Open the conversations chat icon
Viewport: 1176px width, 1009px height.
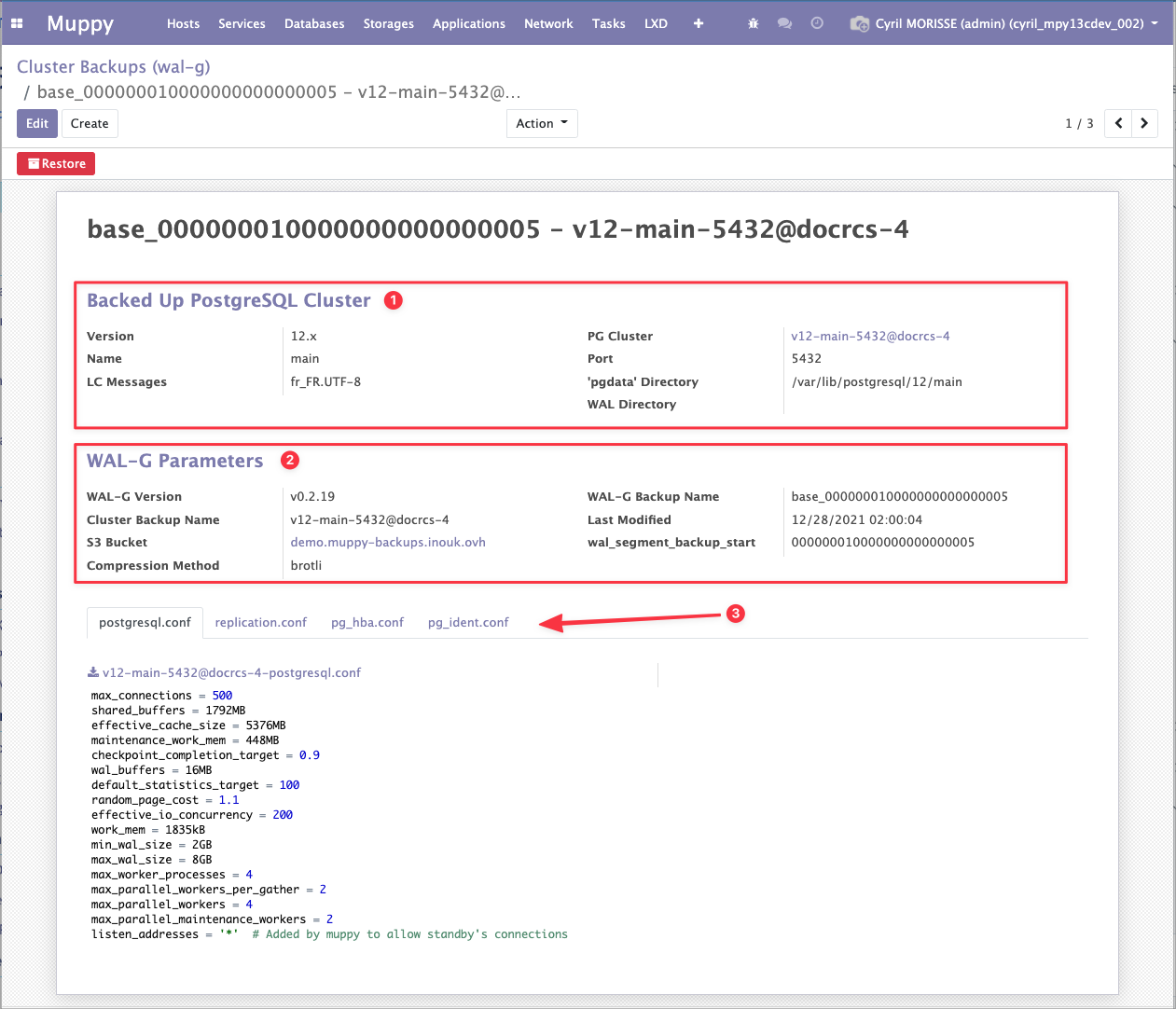(784, 23)
